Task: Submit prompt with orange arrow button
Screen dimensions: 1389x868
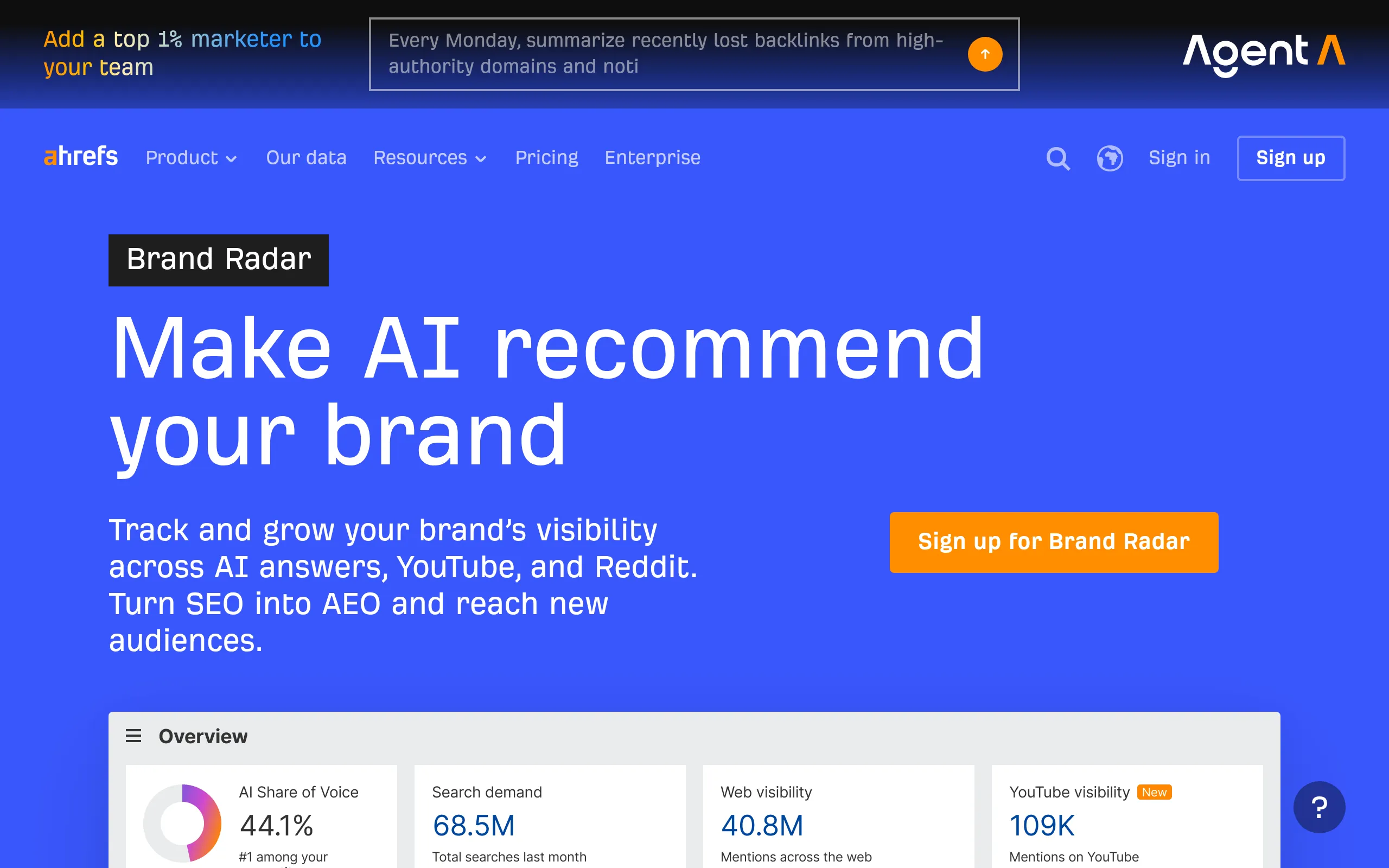Action: tap(985, 54)
